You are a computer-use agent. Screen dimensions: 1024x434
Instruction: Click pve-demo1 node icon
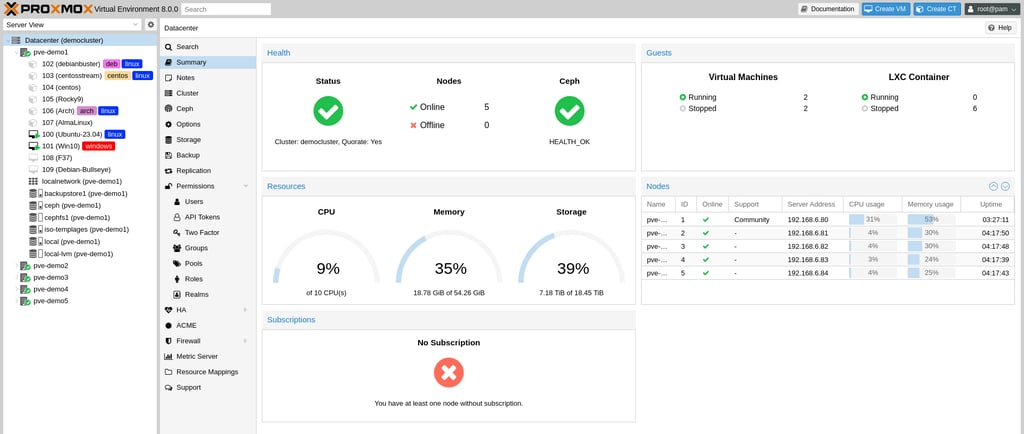25,52
